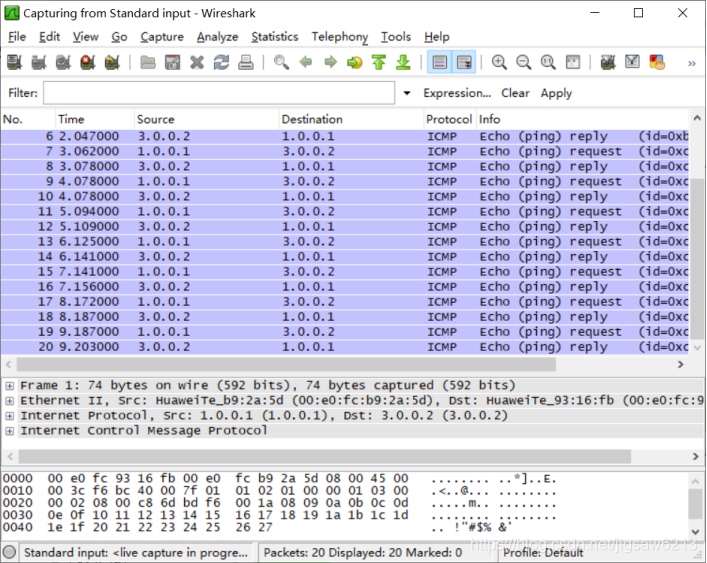Viewport: 707px width, 563px height.
Task: Save this capture file icon
Action: tap(172, 62)
